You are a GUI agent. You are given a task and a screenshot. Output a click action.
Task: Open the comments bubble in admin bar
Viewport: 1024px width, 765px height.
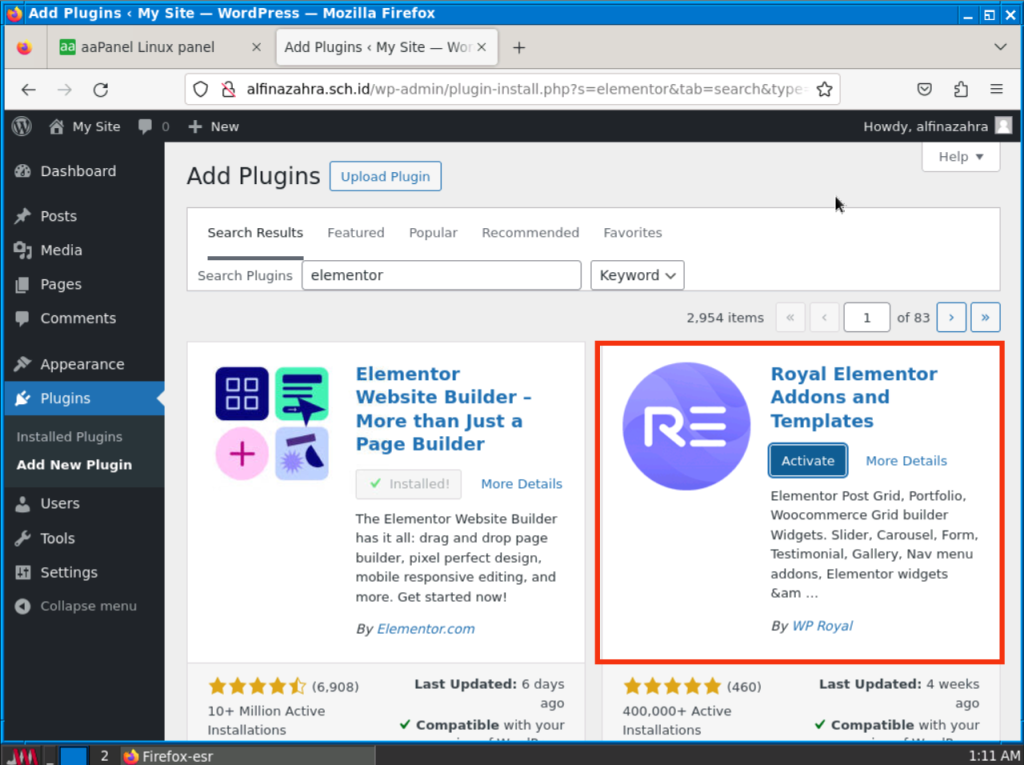(x=153, y=126)
